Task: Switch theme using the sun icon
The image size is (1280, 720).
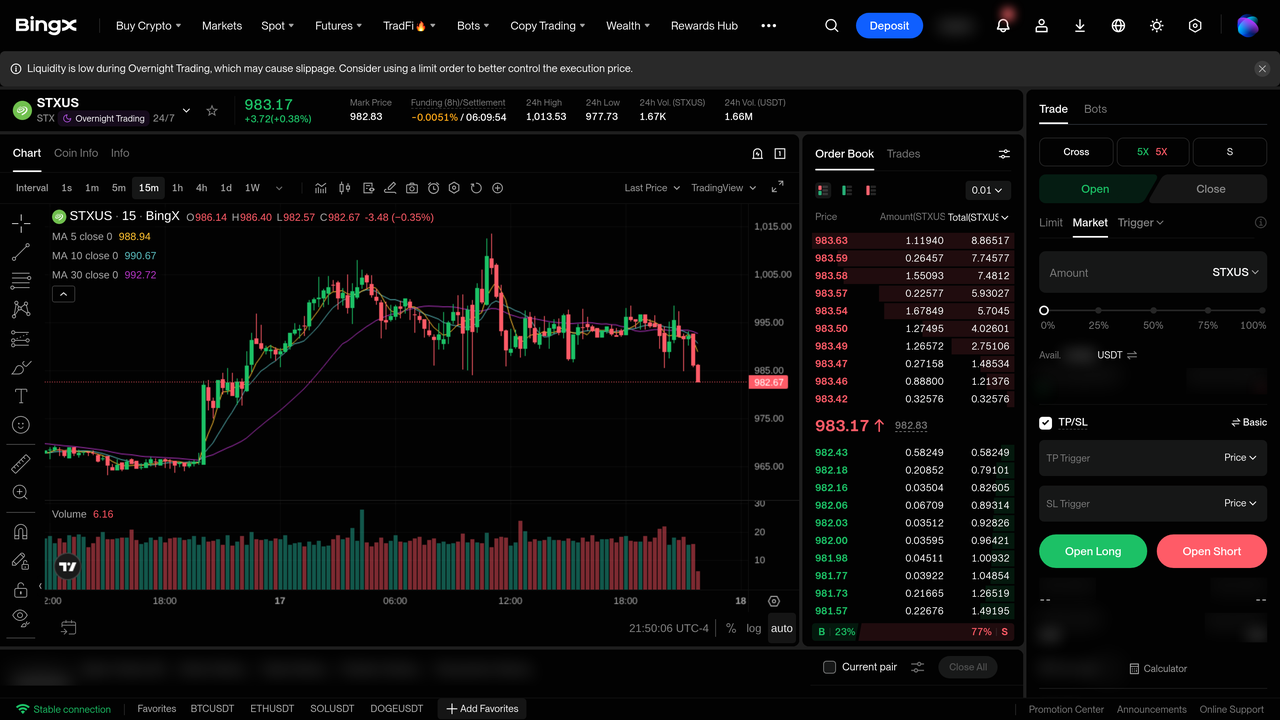Action: pyautogui.click(x=1157, y=26)
